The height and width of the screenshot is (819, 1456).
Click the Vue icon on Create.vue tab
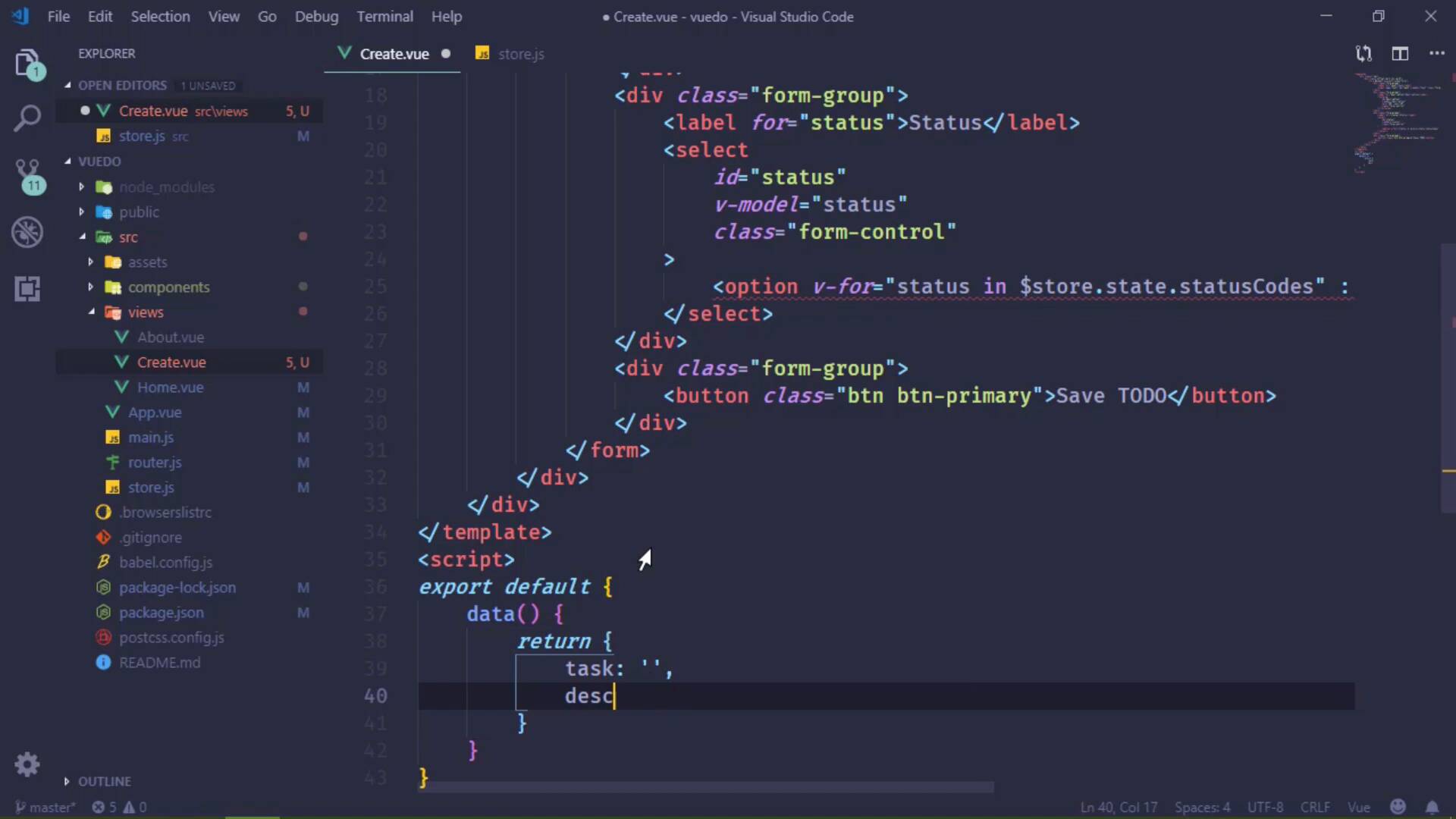pyautogui.click(x=344, y=53)
